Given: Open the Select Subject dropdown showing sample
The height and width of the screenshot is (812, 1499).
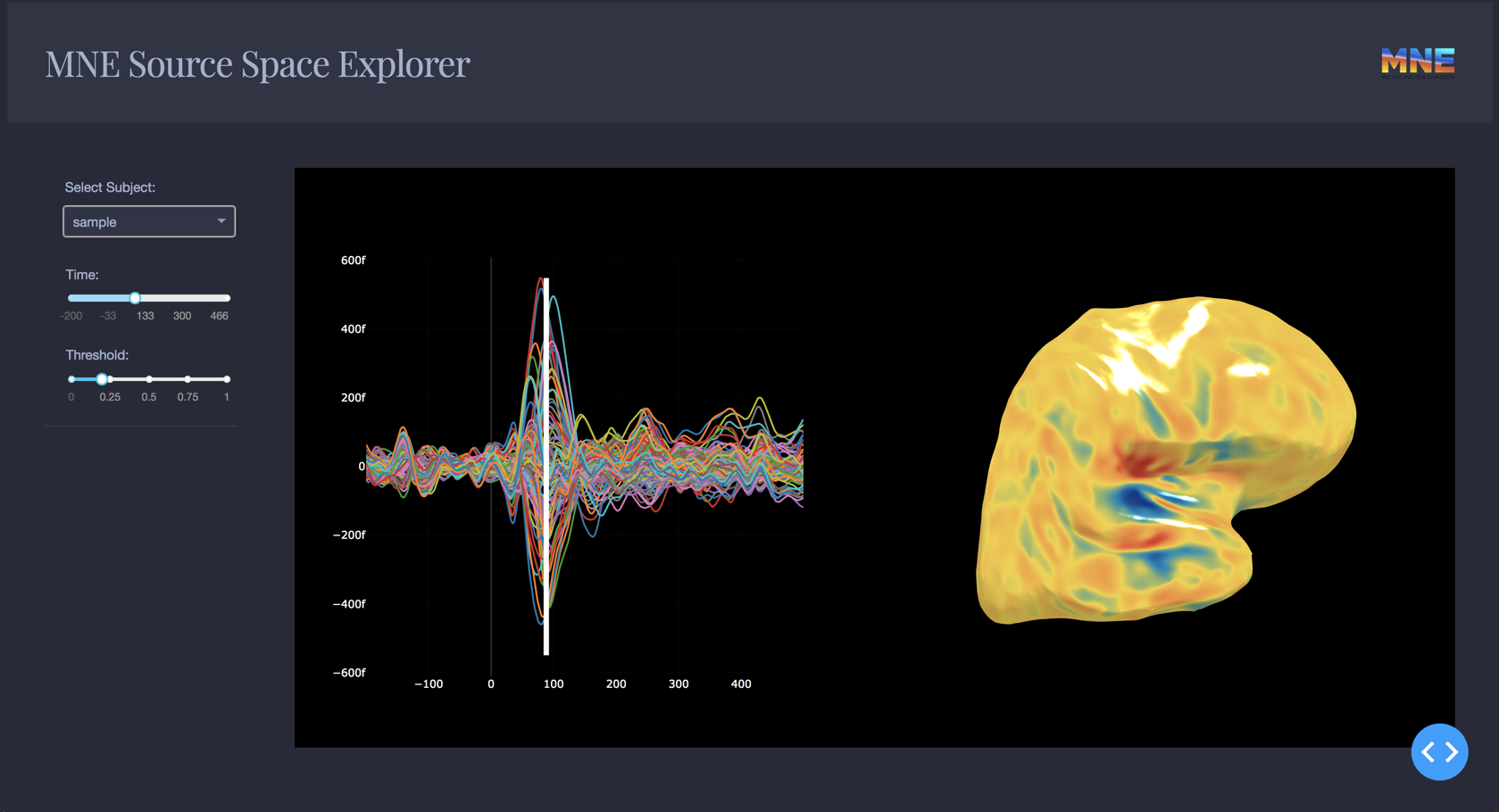Looking at the screenshot, I should 149,221.
